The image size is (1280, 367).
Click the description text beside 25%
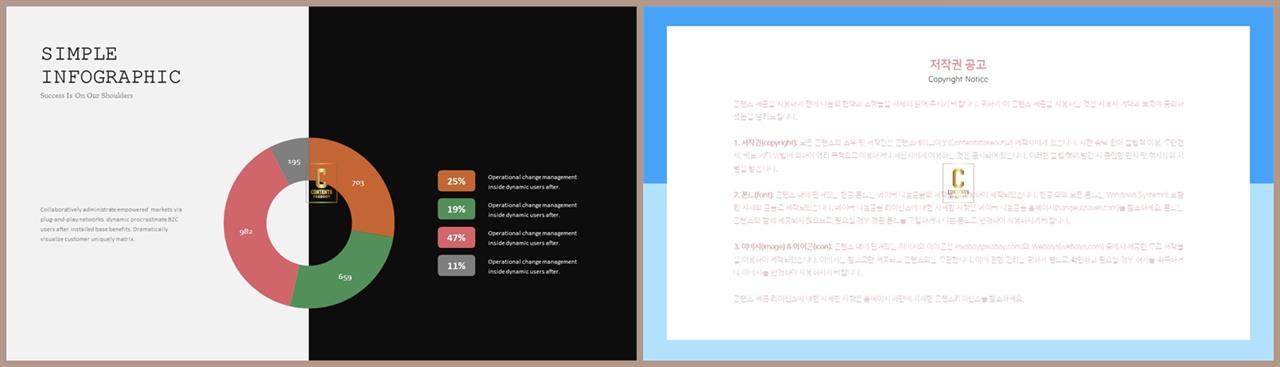[x=532, y=181]
